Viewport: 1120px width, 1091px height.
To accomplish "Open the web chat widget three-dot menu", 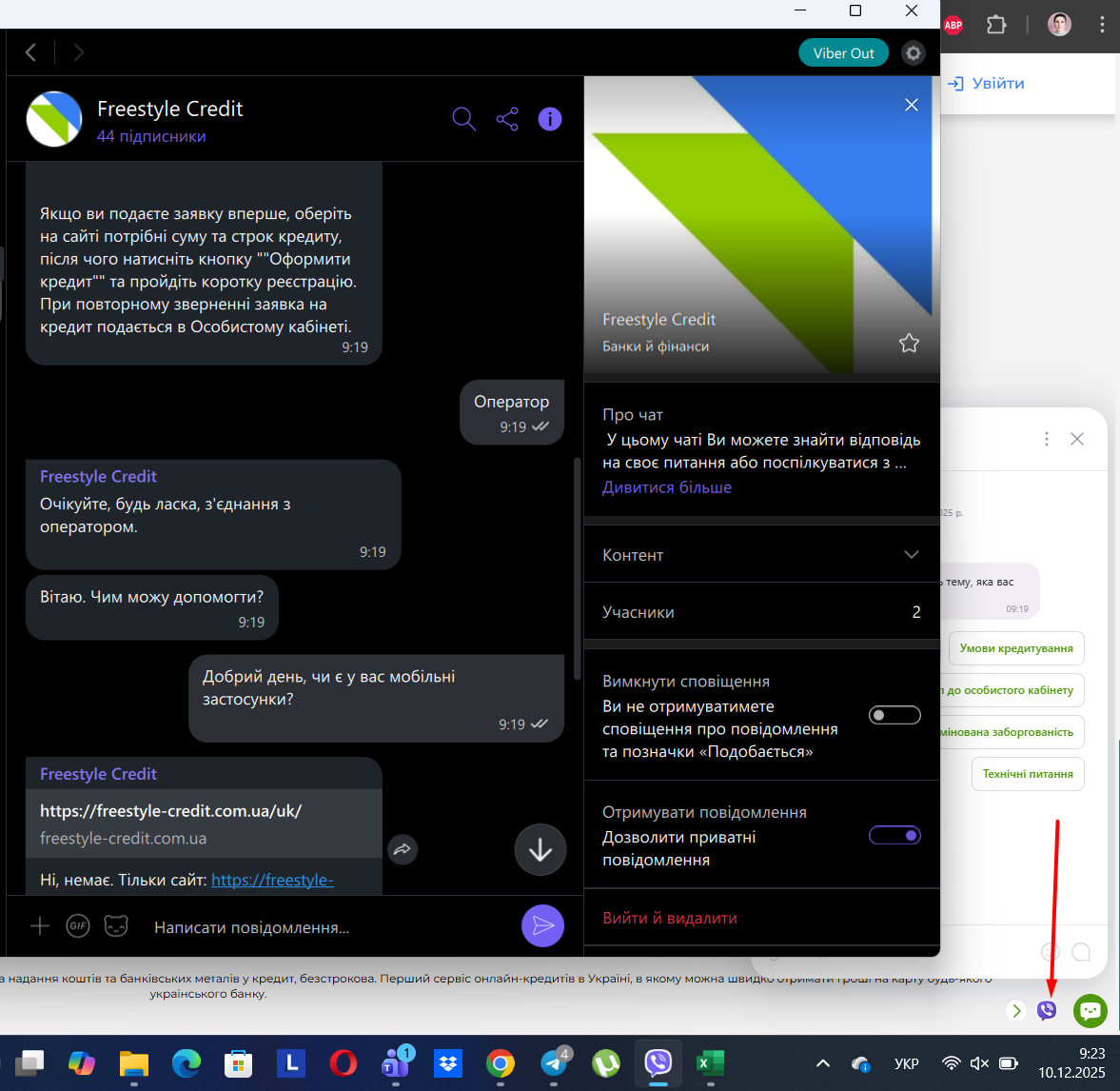I will coord(1047,439).
